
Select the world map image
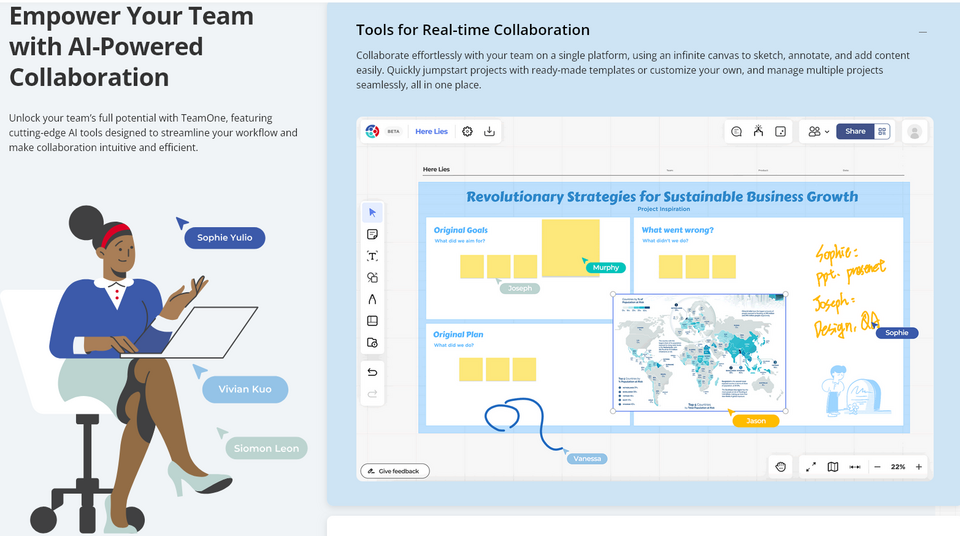pos(699,352)
